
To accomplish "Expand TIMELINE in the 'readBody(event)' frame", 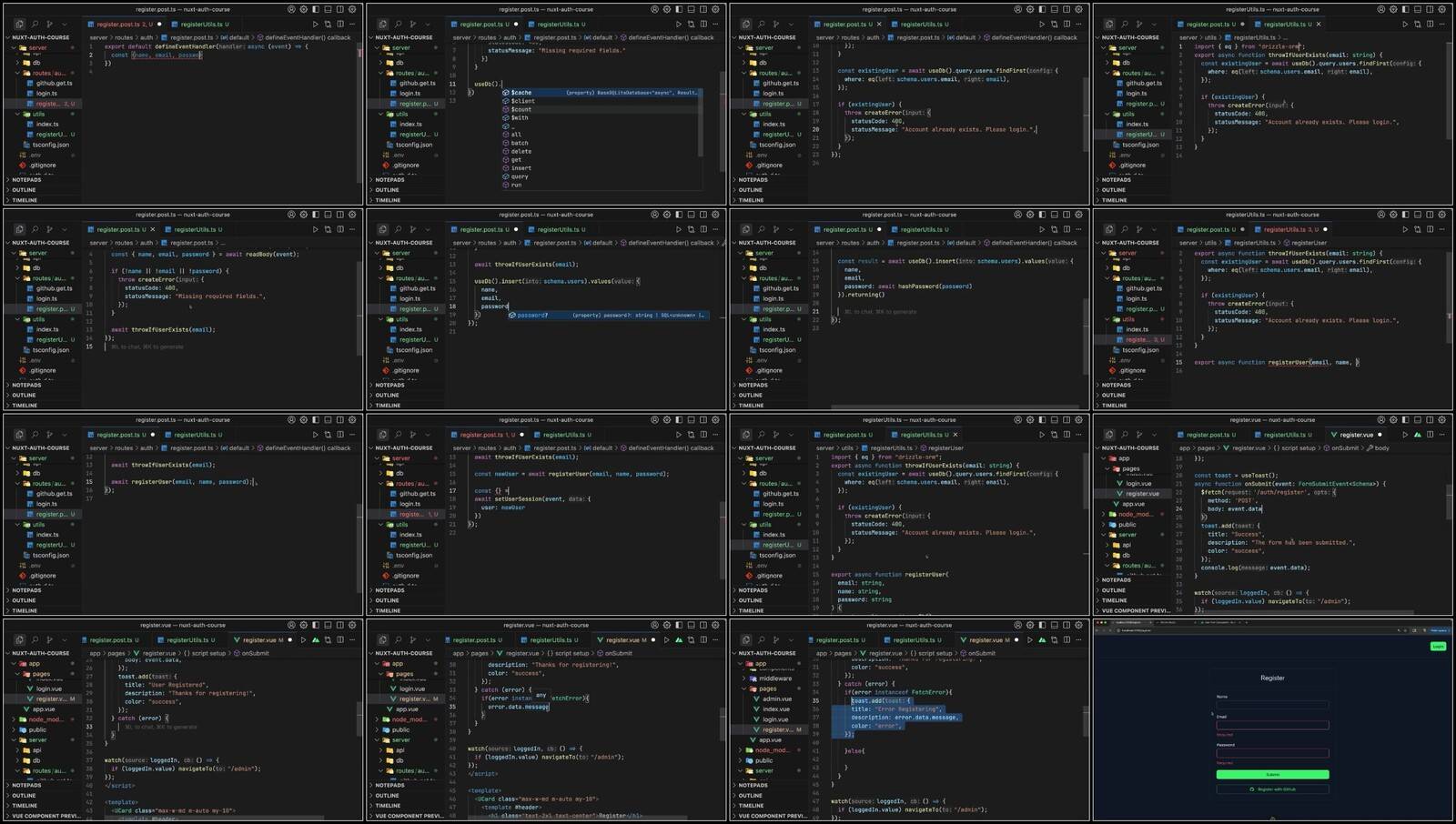I will tap(43, 406).
